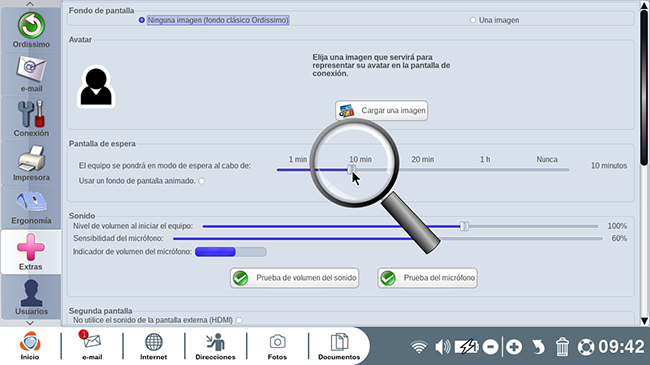Open the Ordissimo settings section
The height and width of the screenshot is (365, 650).
point(31,30)
